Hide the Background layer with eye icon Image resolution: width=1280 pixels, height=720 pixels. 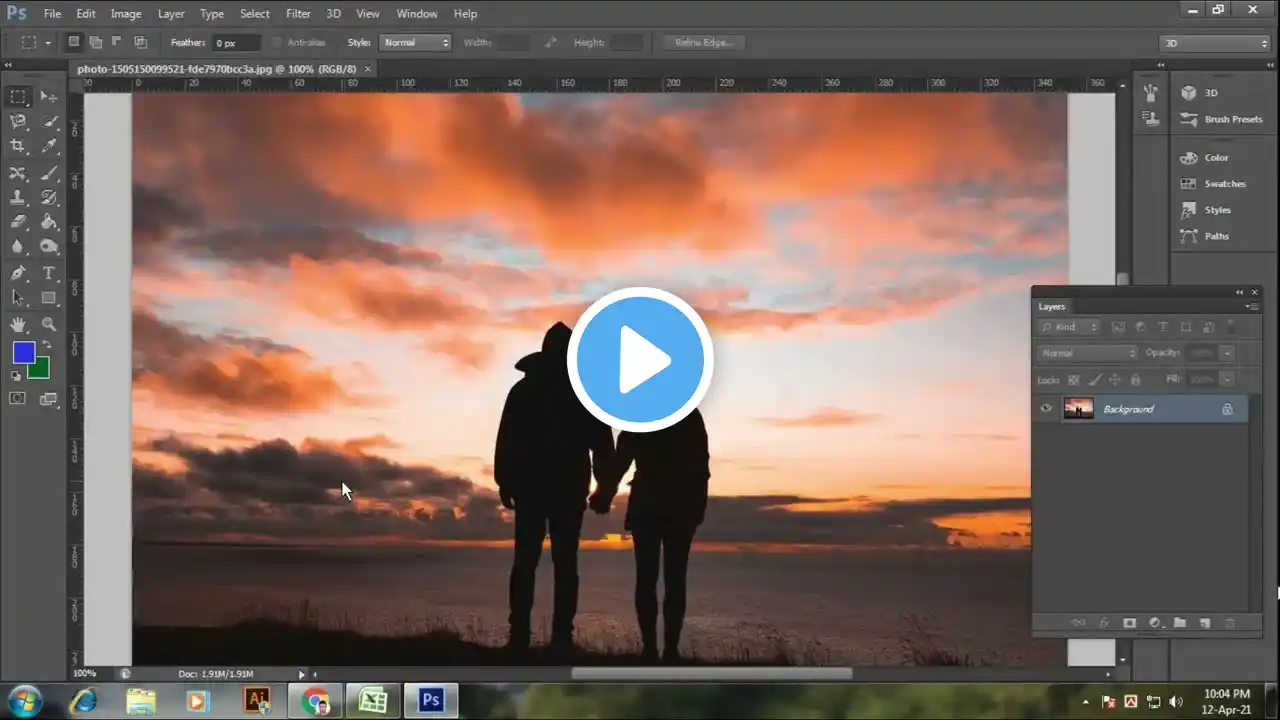[x=1046, y=409]
